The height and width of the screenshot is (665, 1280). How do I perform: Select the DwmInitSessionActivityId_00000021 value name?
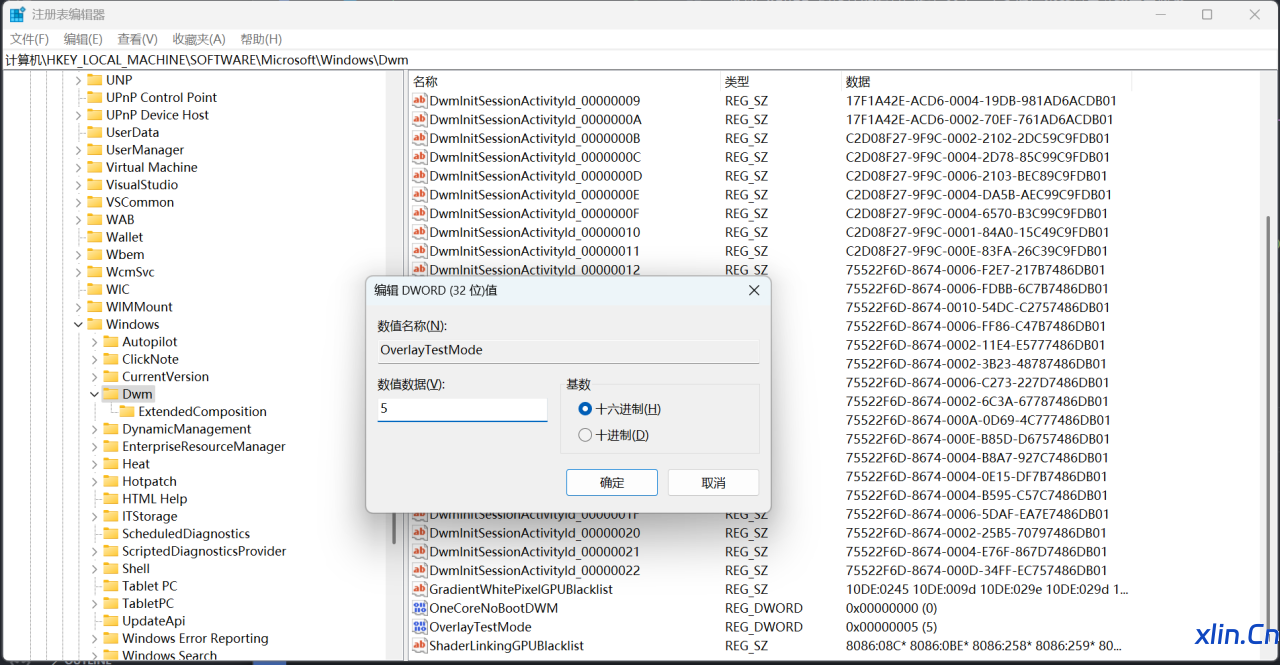pyautogui.click(x=534, y=552)
